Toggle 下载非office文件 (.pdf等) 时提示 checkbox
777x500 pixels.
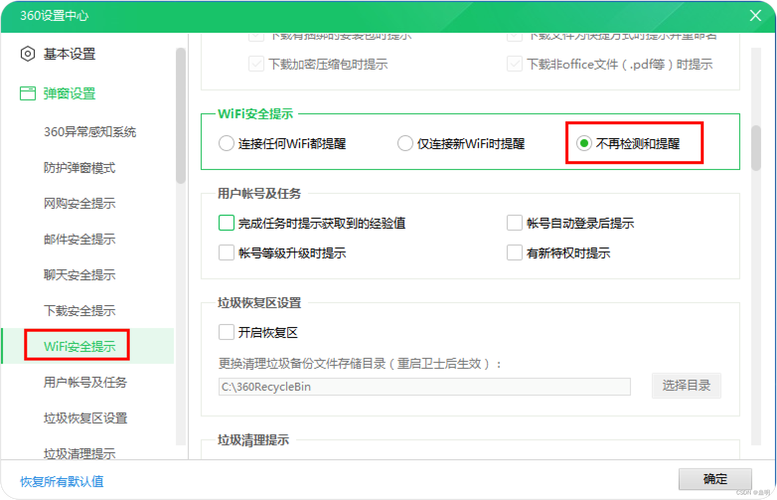514,64
